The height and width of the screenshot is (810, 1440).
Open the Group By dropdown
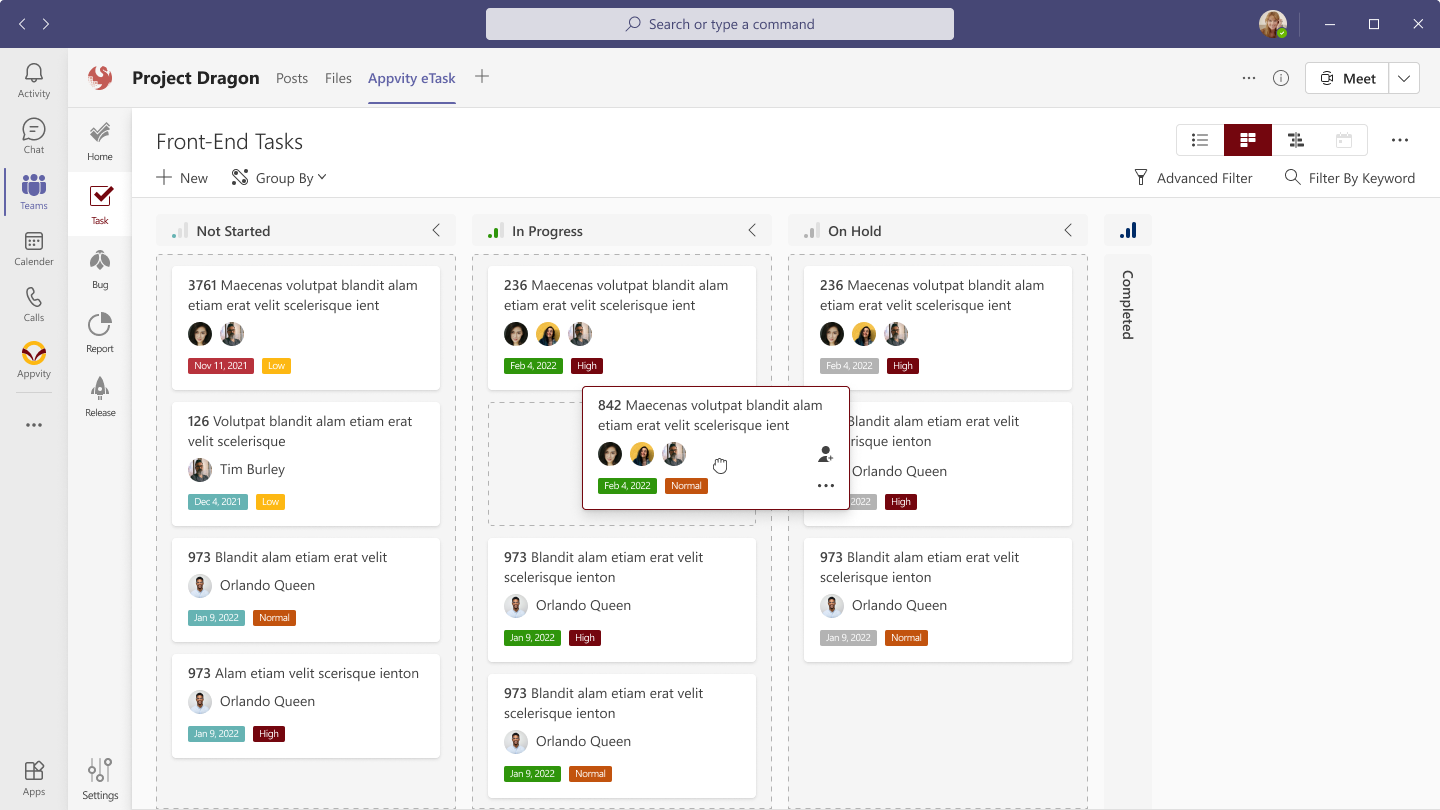[279, 177]
